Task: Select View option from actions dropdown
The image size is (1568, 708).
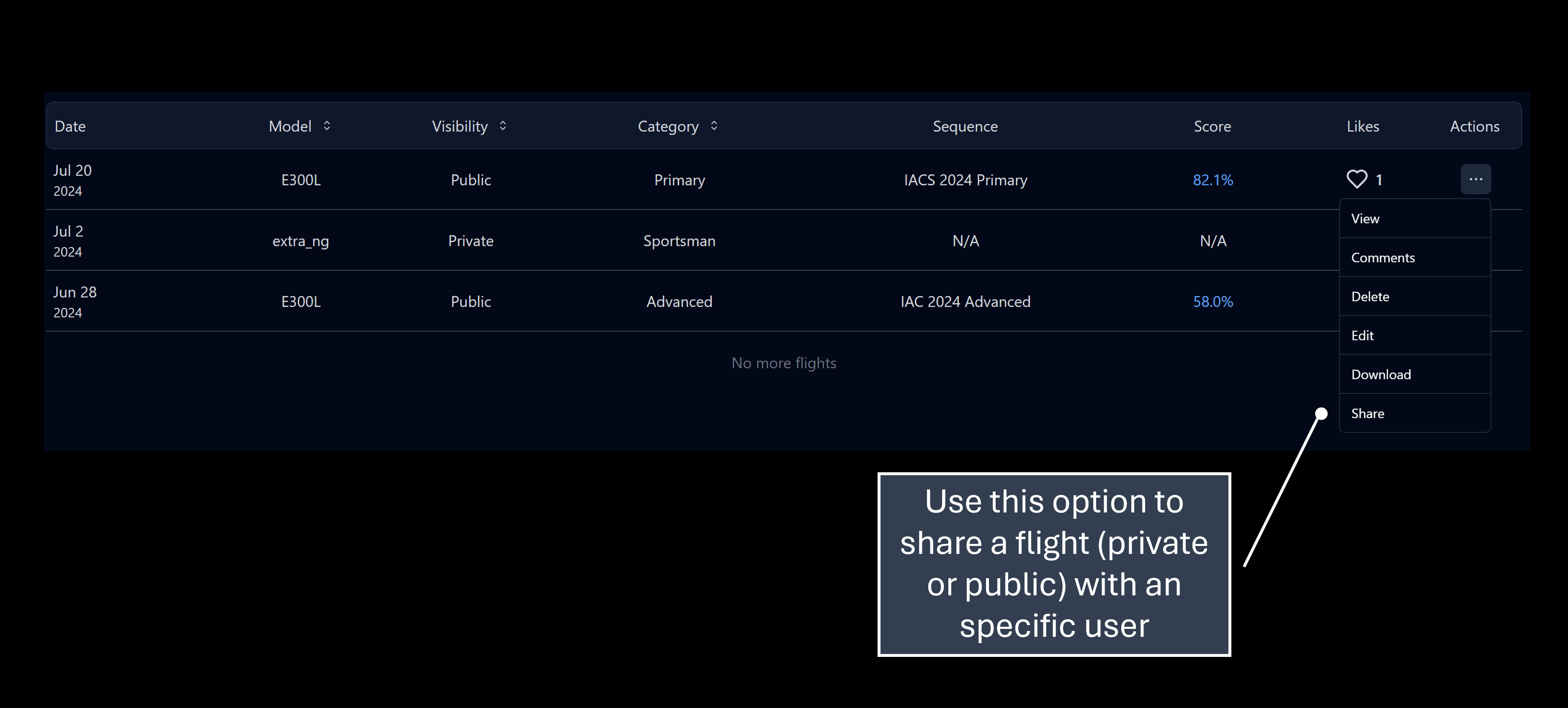Action: [1366, 218]
